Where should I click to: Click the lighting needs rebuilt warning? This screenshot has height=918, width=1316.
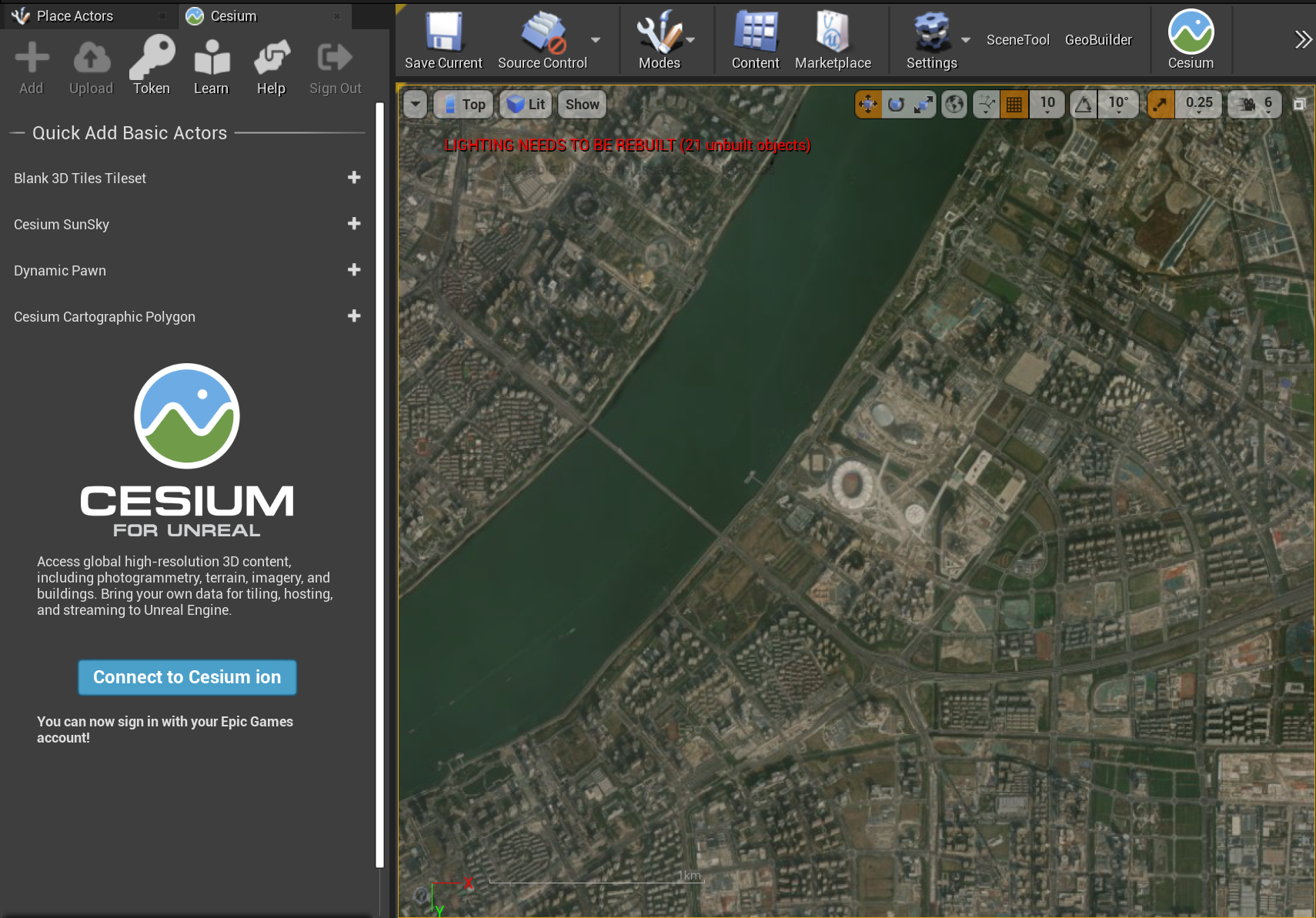tap(627, 145)
